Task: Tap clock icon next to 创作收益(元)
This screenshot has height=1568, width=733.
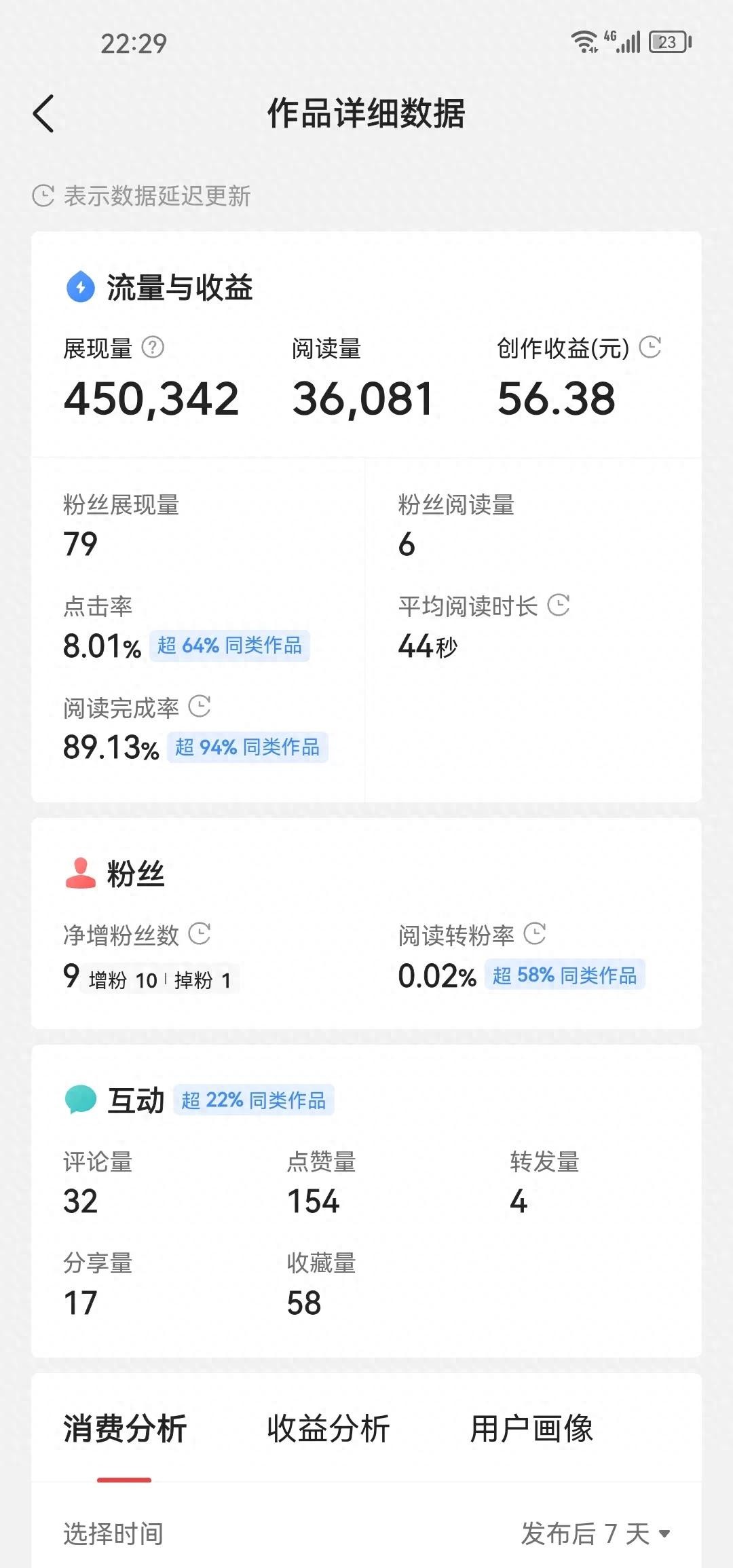Action: point(650,347)
